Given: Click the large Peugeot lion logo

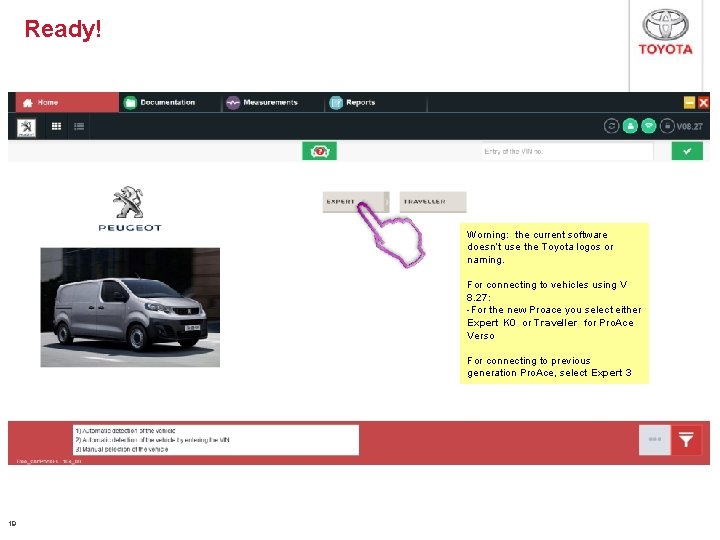Looking at the screenshot, I should click(130, 209).
